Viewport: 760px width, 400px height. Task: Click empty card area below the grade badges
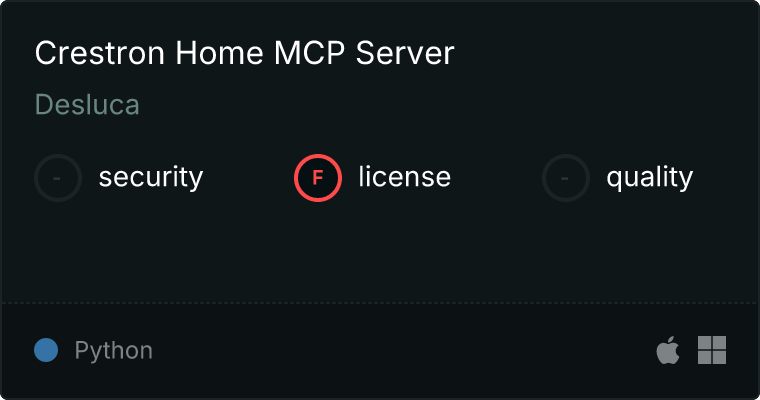click(x=380, y=252)
